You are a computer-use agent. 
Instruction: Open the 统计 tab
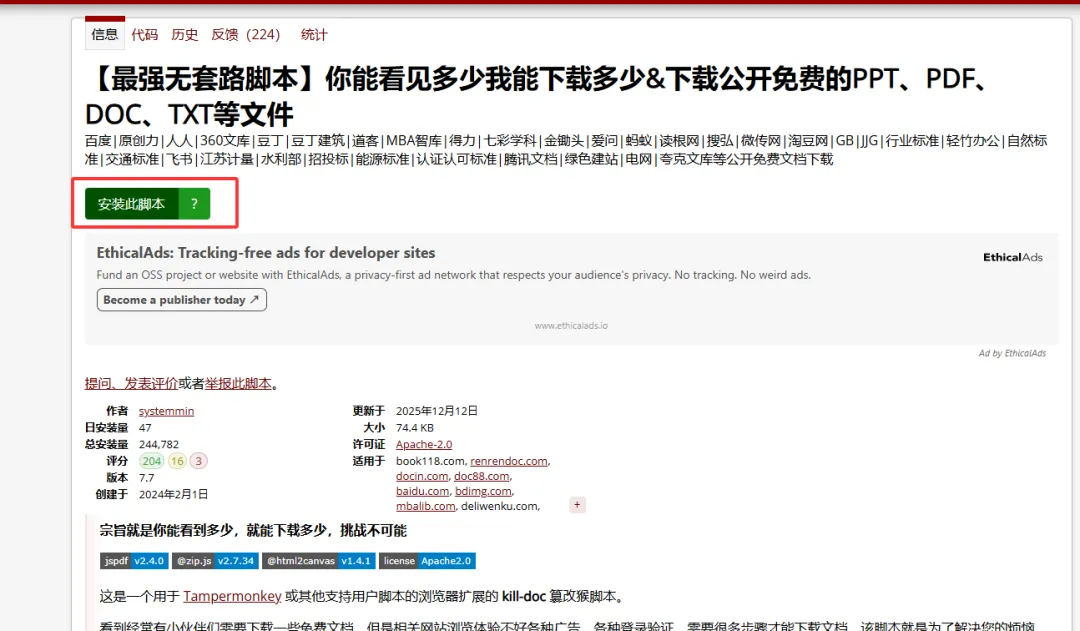click(x=314, y=34)
